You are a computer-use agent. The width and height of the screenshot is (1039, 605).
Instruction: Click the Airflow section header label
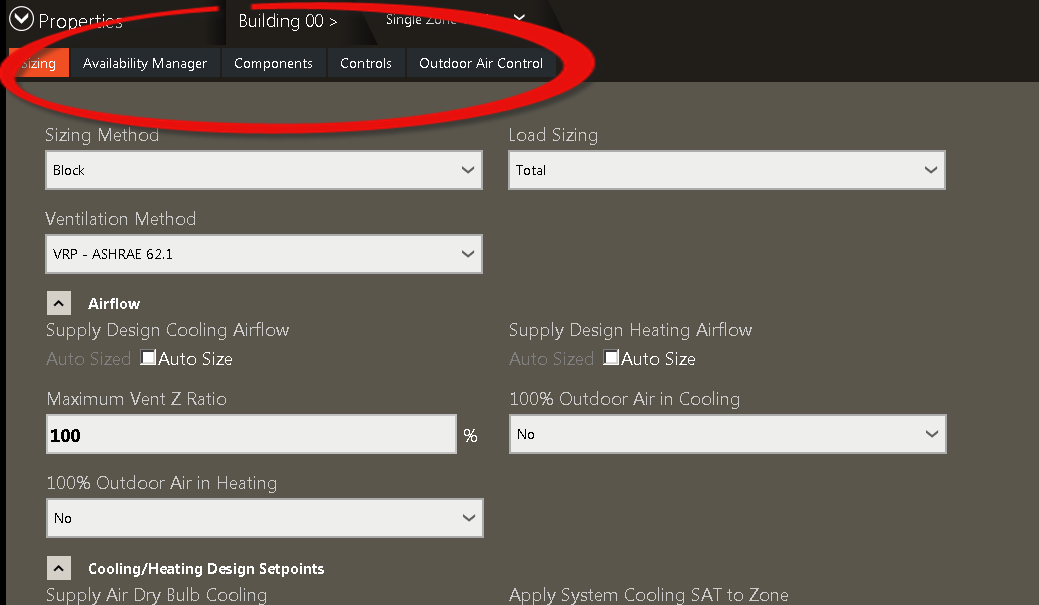[113, 303]
